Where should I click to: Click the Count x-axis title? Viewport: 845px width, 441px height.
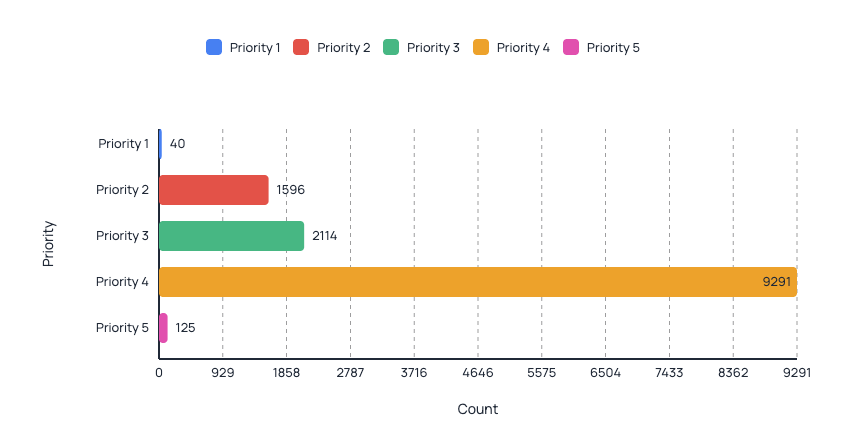[477, 409]
